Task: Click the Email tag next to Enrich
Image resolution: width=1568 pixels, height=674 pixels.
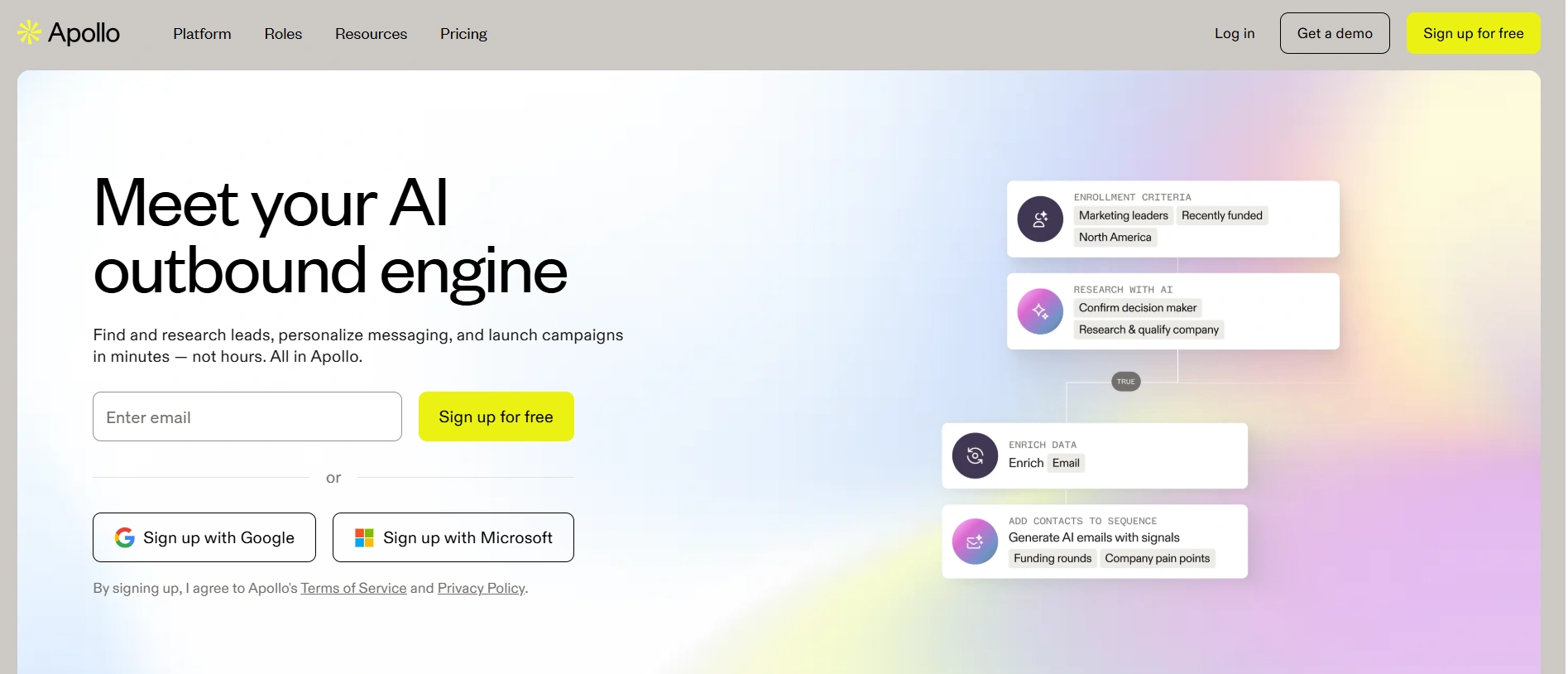Action: [x=1066, y=463]
